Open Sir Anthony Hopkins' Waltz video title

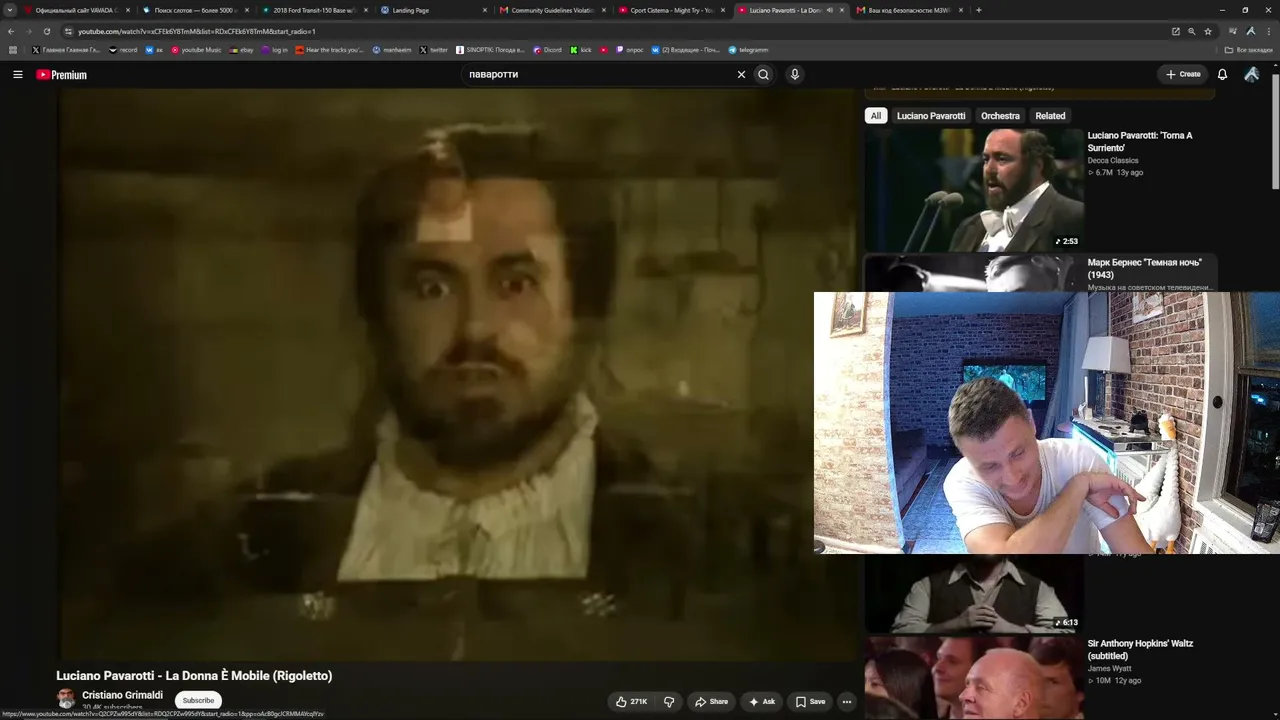(1140, 650)
